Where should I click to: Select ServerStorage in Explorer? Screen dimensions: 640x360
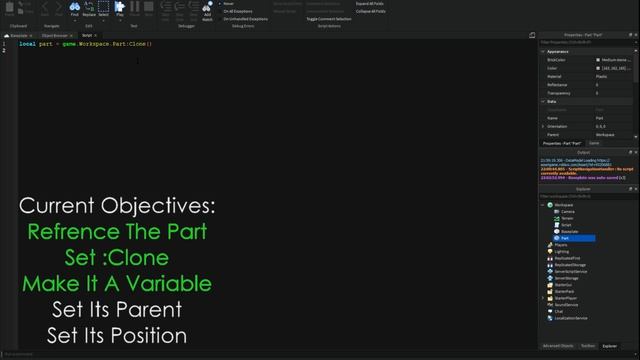coord(563,278)
